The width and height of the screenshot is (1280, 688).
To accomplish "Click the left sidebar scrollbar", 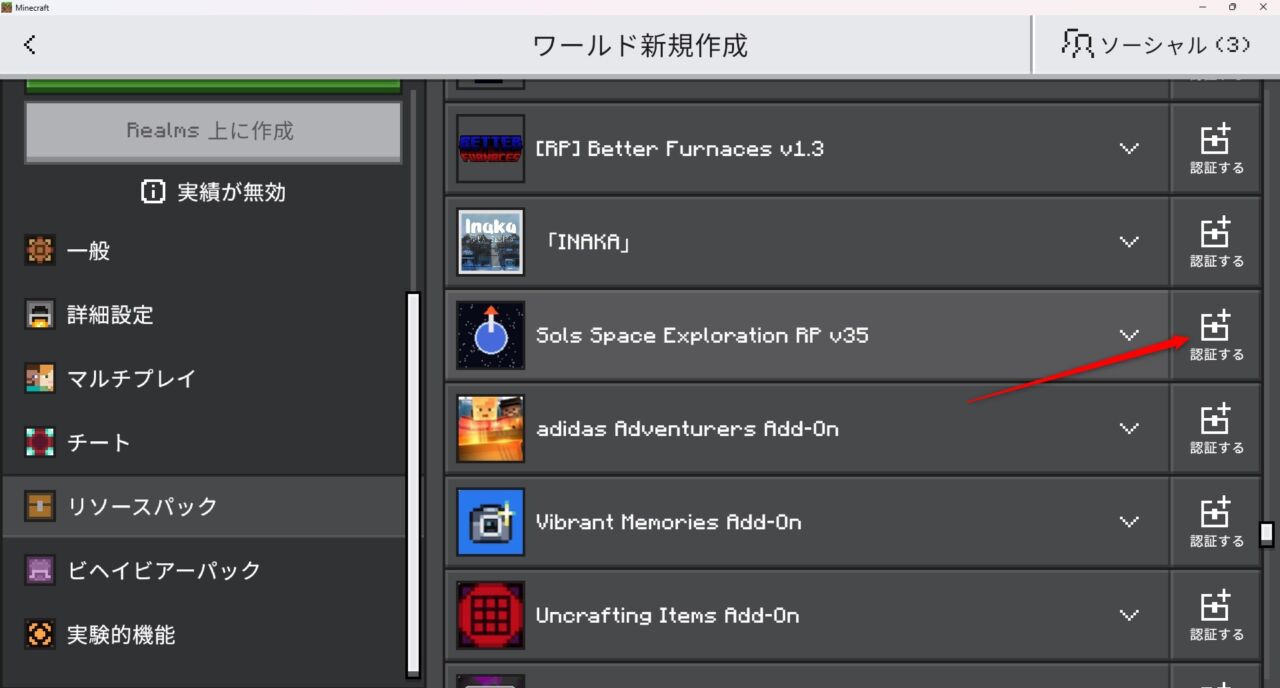I will 413,485.
